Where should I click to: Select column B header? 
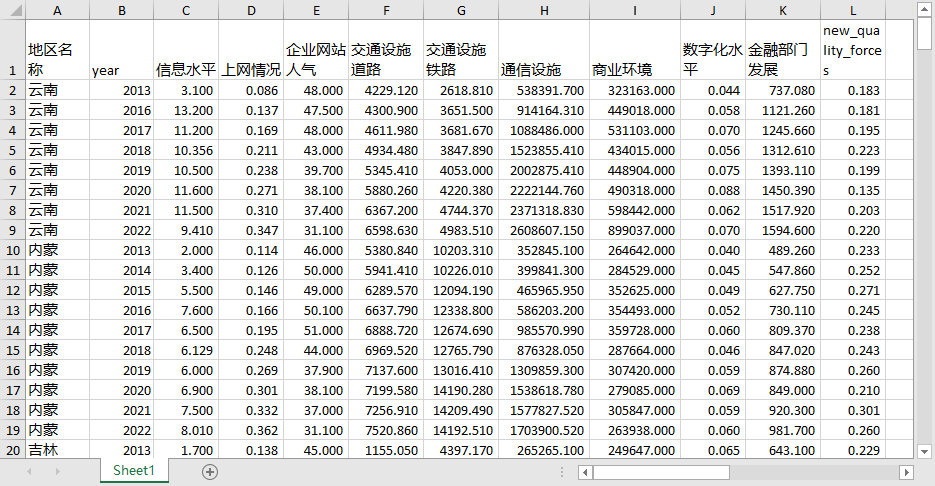(x=122, y=10)
